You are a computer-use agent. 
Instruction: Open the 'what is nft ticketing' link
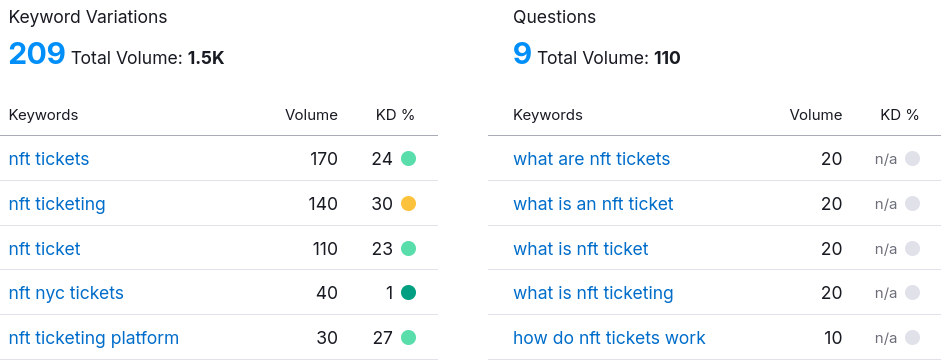593,293
